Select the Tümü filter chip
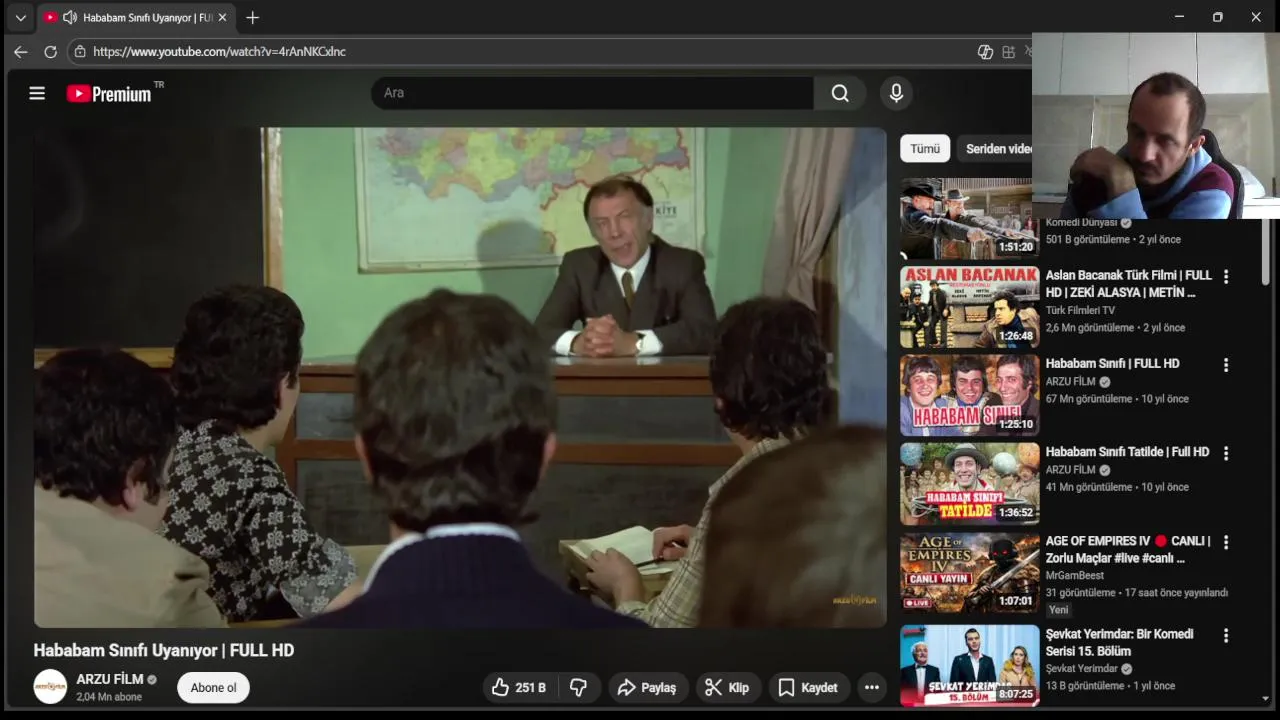The image size is (1280, 720). point(925,148)
